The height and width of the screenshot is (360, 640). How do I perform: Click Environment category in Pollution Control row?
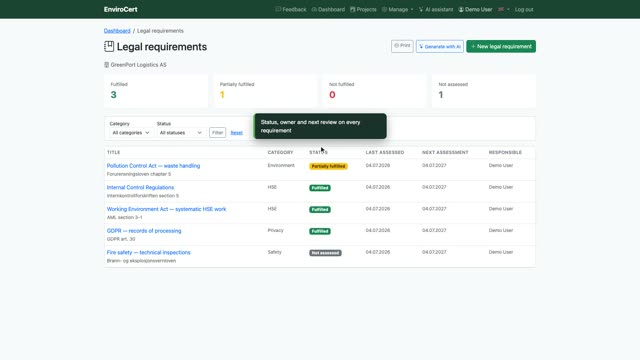(281, 165)
